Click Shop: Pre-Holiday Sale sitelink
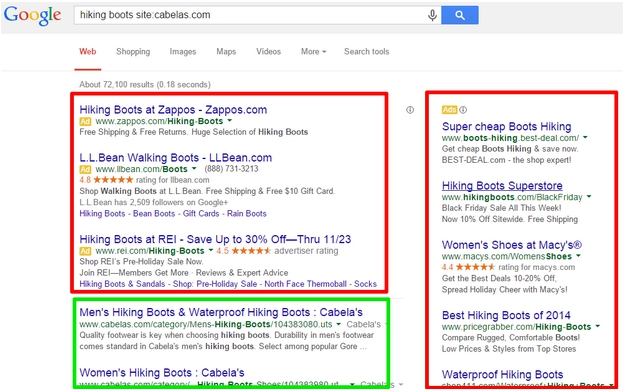623x391 pixels. [x=215, y=284]
